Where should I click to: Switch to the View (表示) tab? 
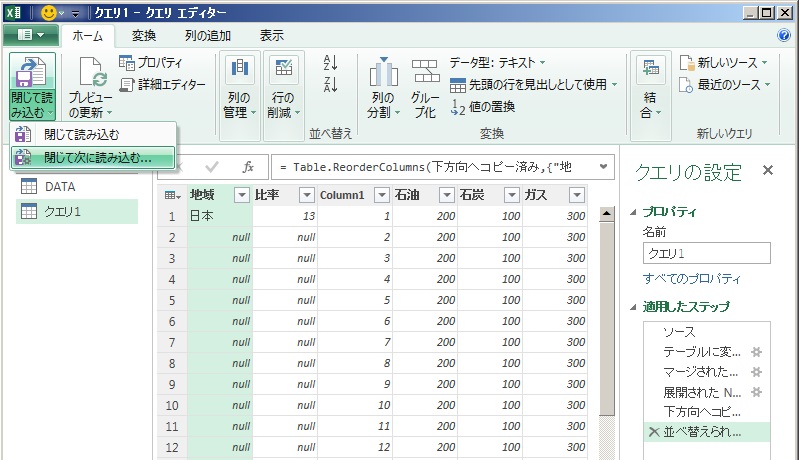pos(272,36)
